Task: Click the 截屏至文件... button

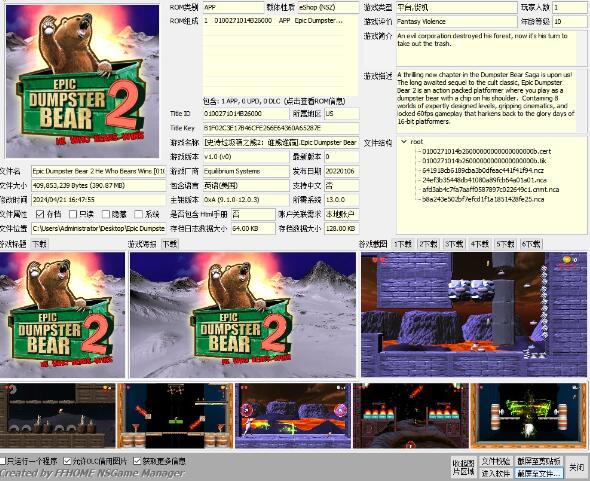Action: tap(539, 473)
